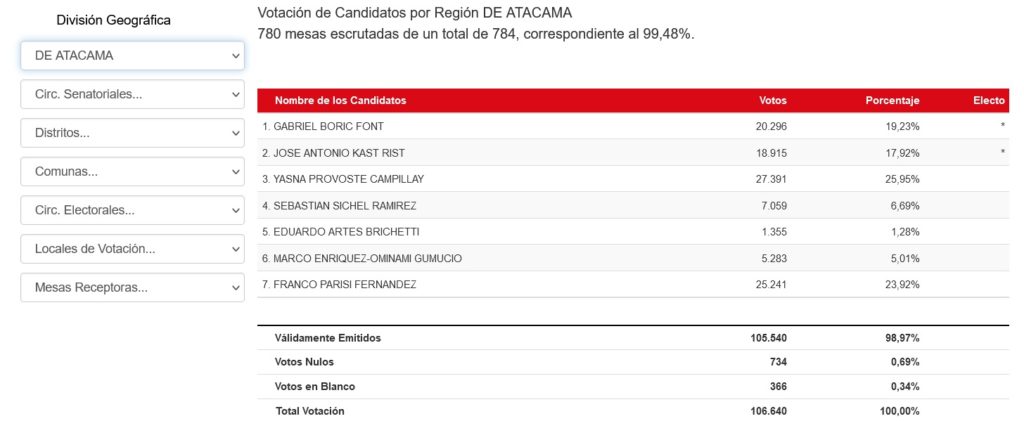Open the Circ. Electorales dropdown
This screenshot has height=421, width=1024.
[132, 211]
